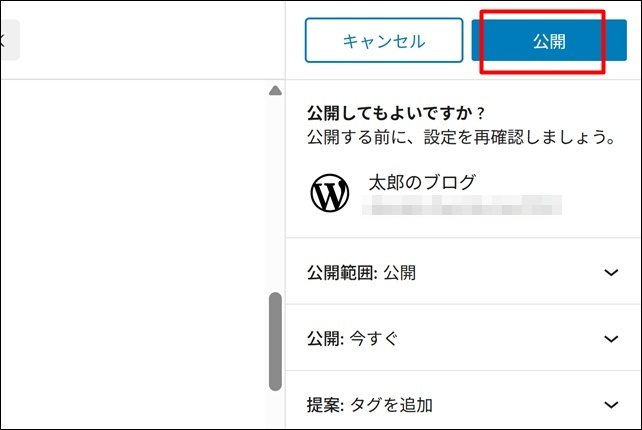Open the 提案 suggestion row label

(324, 405)
